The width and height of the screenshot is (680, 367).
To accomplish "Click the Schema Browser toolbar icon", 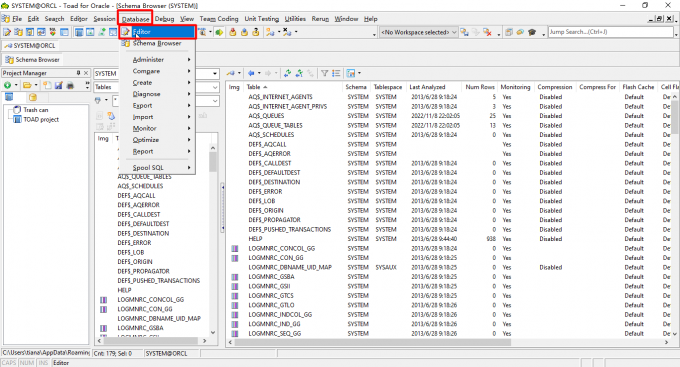I will [x=18, y=32].
